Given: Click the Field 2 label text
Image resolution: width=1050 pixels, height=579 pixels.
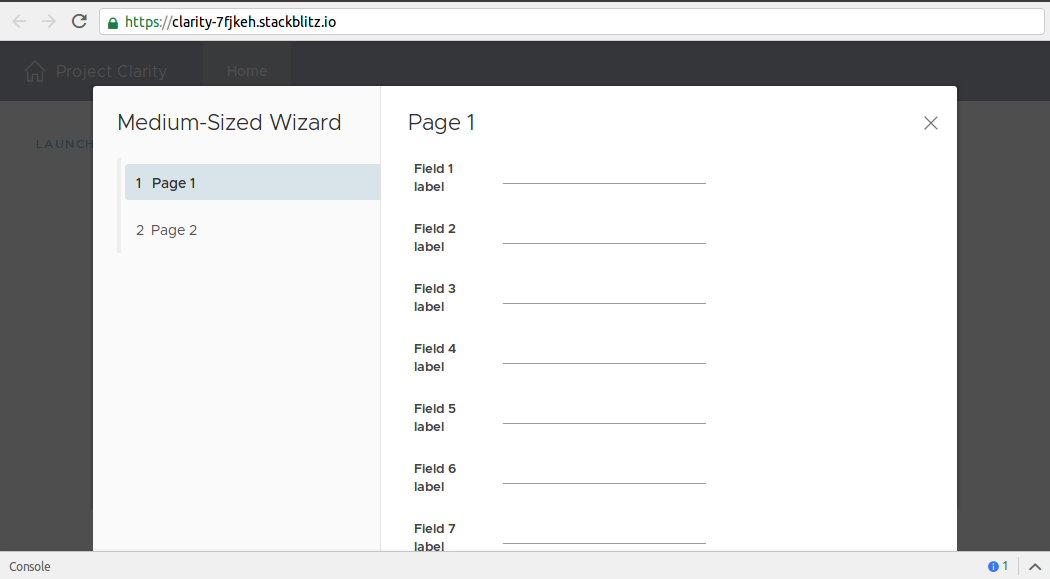Looking at the screenshot, I should click(x=435, y=238).
